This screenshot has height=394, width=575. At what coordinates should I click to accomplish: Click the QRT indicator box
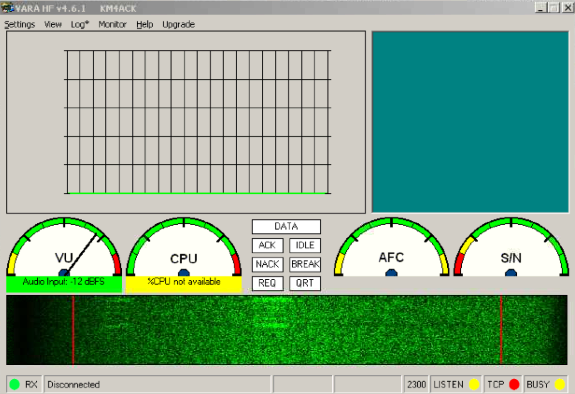coord(305,283)
